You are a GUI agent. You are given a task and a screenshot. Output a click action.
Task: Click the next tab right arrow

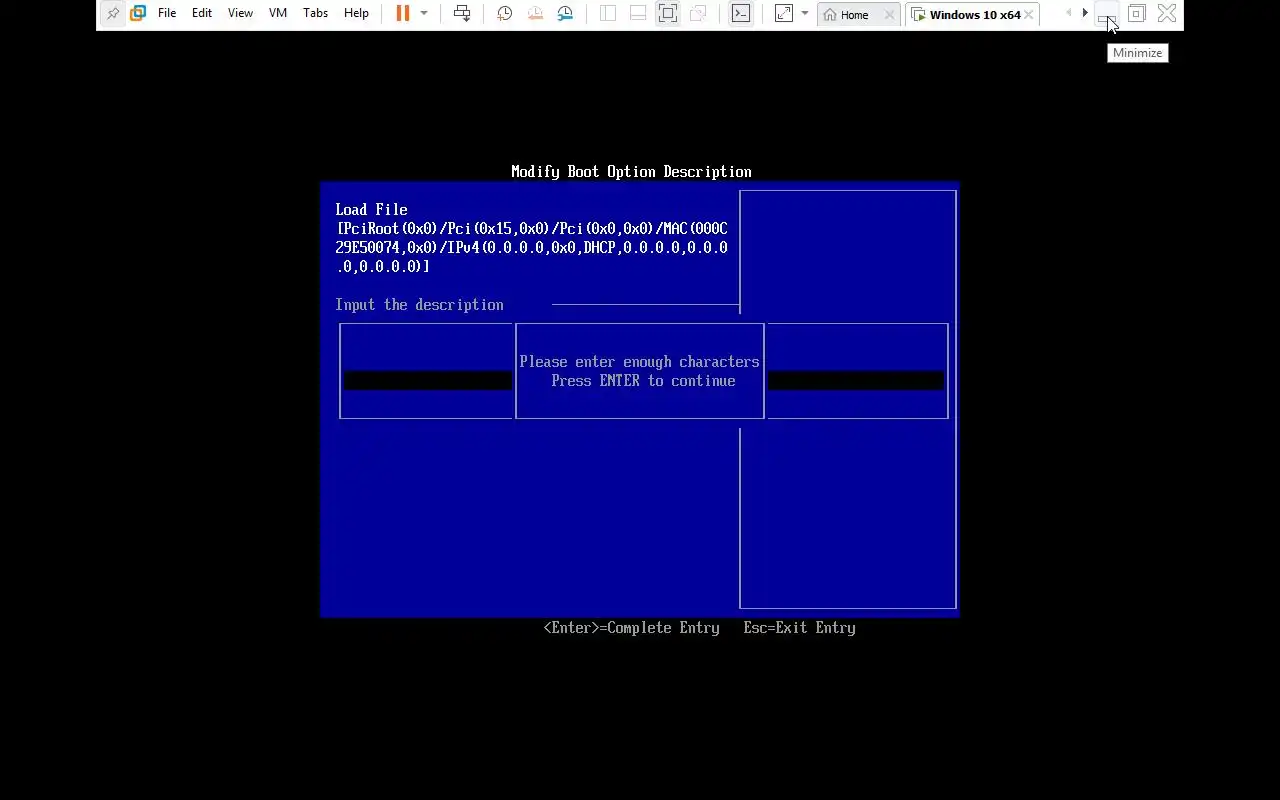[x=1085, y=14]
